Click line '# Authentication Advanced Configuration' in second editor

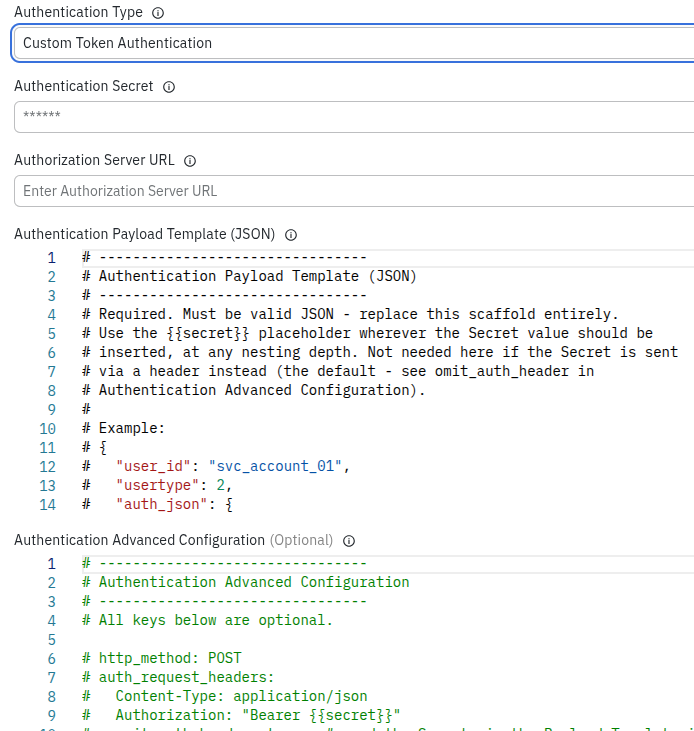pos(246,583)
